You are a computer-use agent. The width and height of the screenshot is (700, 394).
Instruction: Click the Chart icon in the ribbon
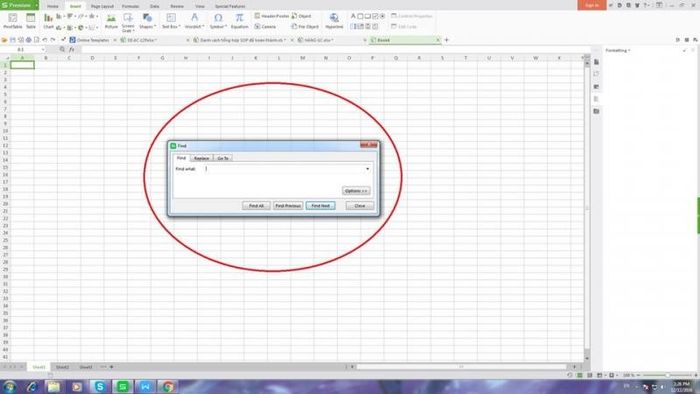(x=48, y=21)
